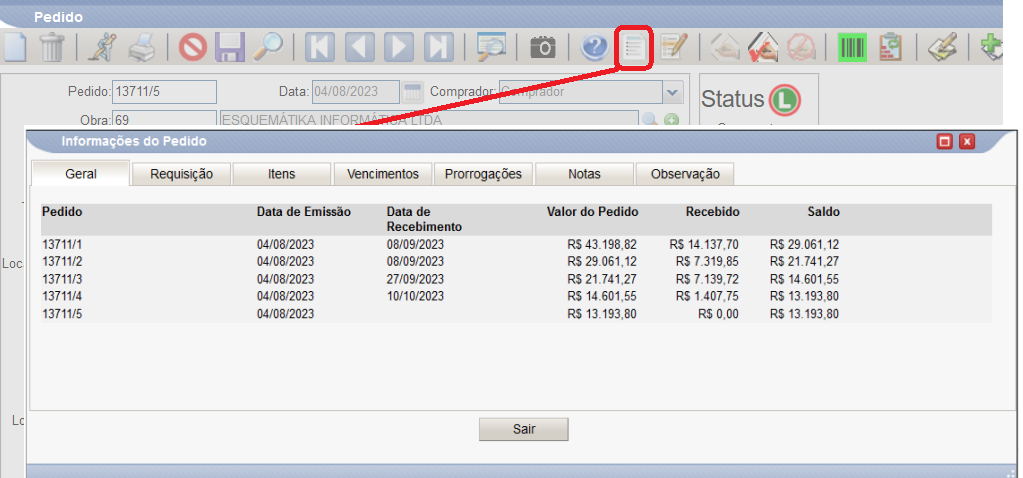Screen dimensions: 1023x478
Task: Select row 13711/2 in the table
Action: coord(516,261)
